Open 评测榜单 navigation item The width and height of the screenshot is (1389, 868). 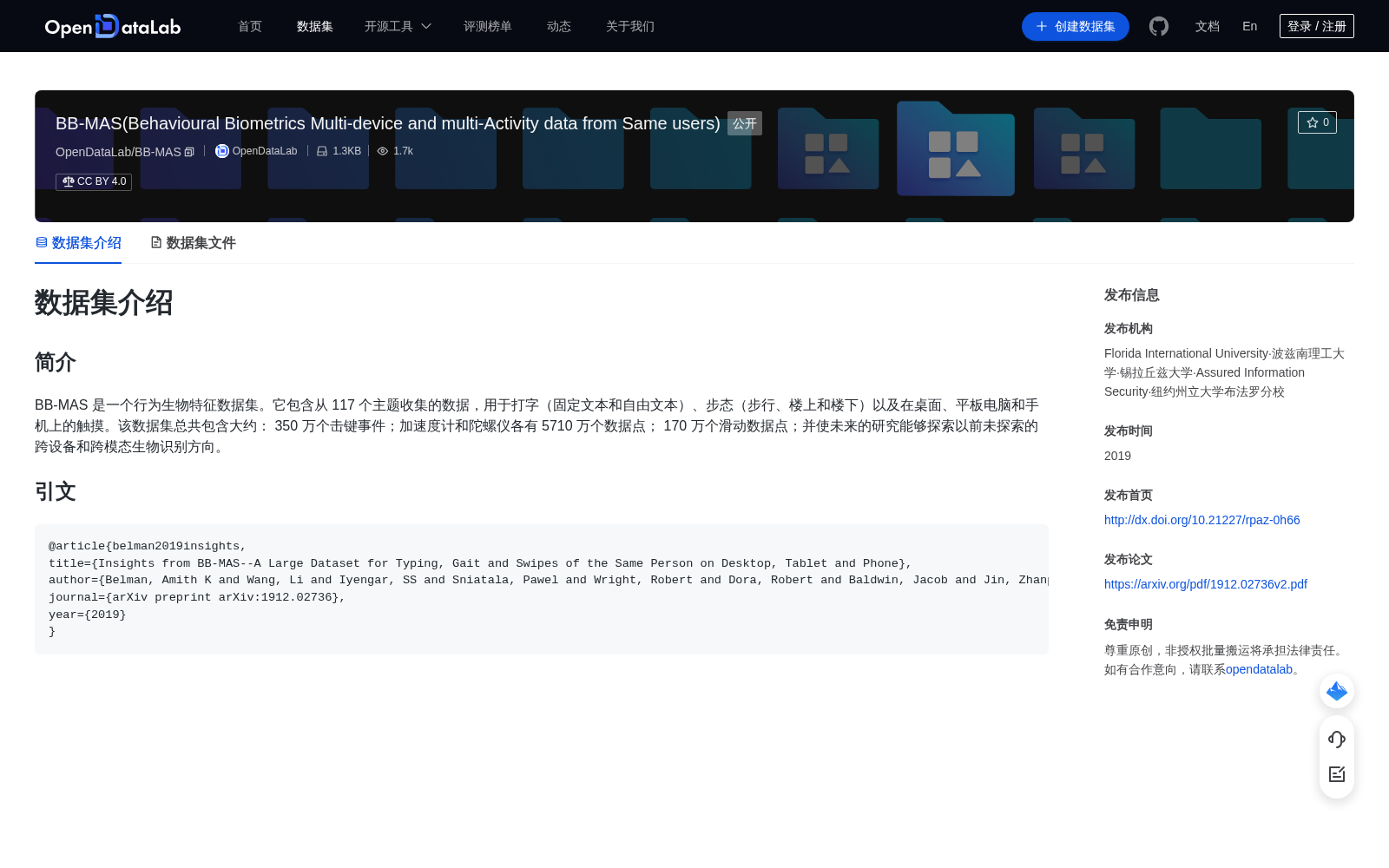488,27
